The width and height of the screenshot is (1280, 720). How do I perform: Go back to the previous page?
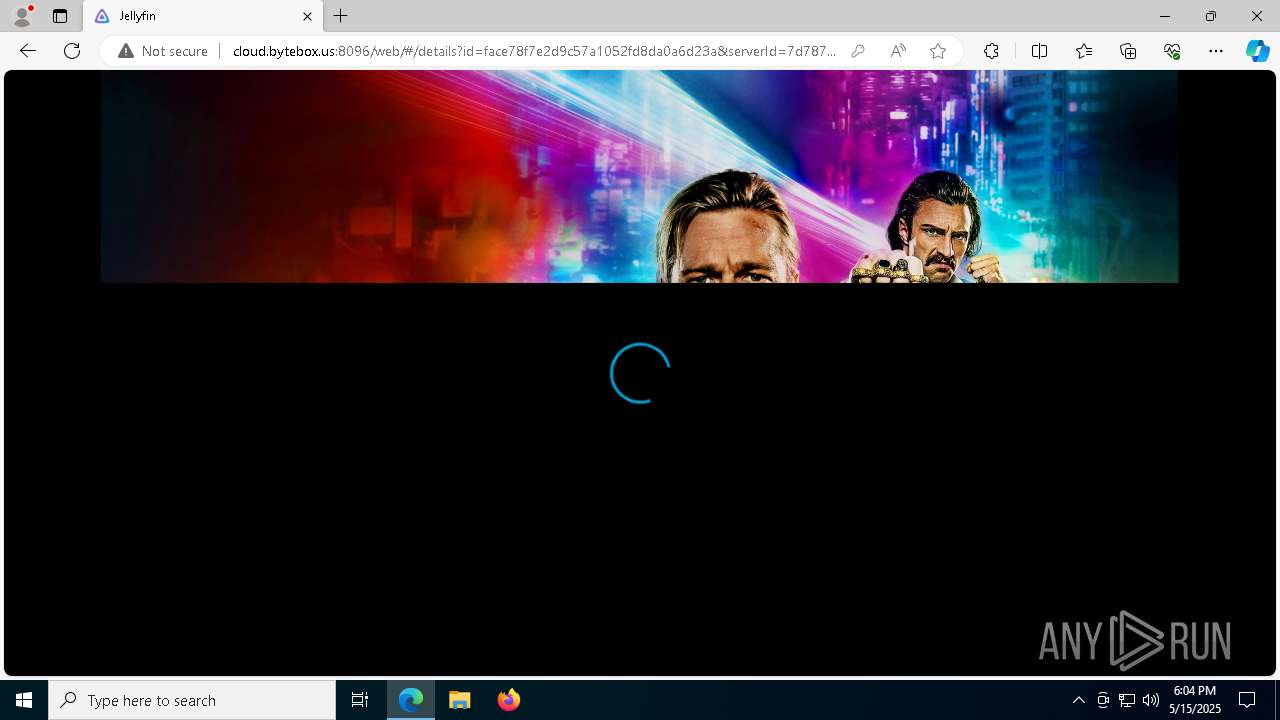[x=28, y=51]
